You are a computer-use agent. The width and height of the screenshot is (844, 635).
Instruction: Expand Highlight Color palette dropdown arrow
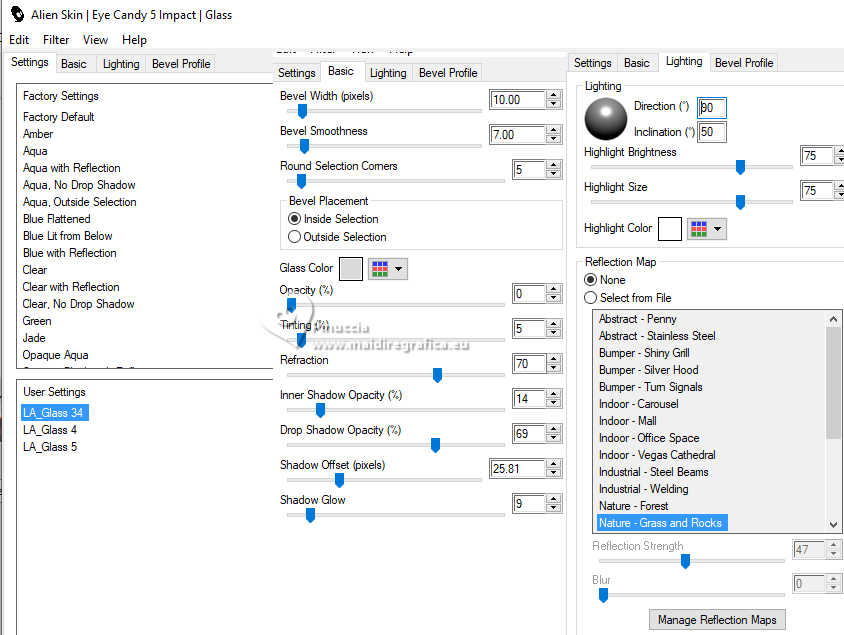coord(718,229)
